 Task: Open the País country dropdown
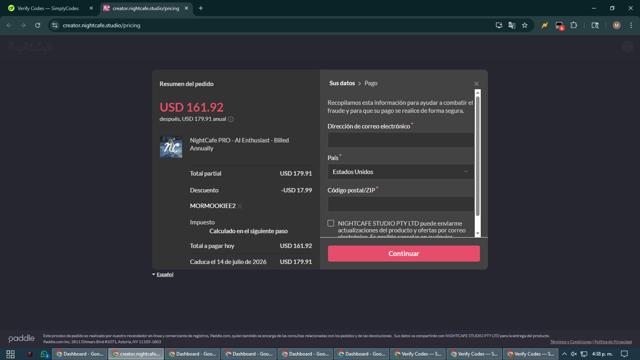point(400,172)
